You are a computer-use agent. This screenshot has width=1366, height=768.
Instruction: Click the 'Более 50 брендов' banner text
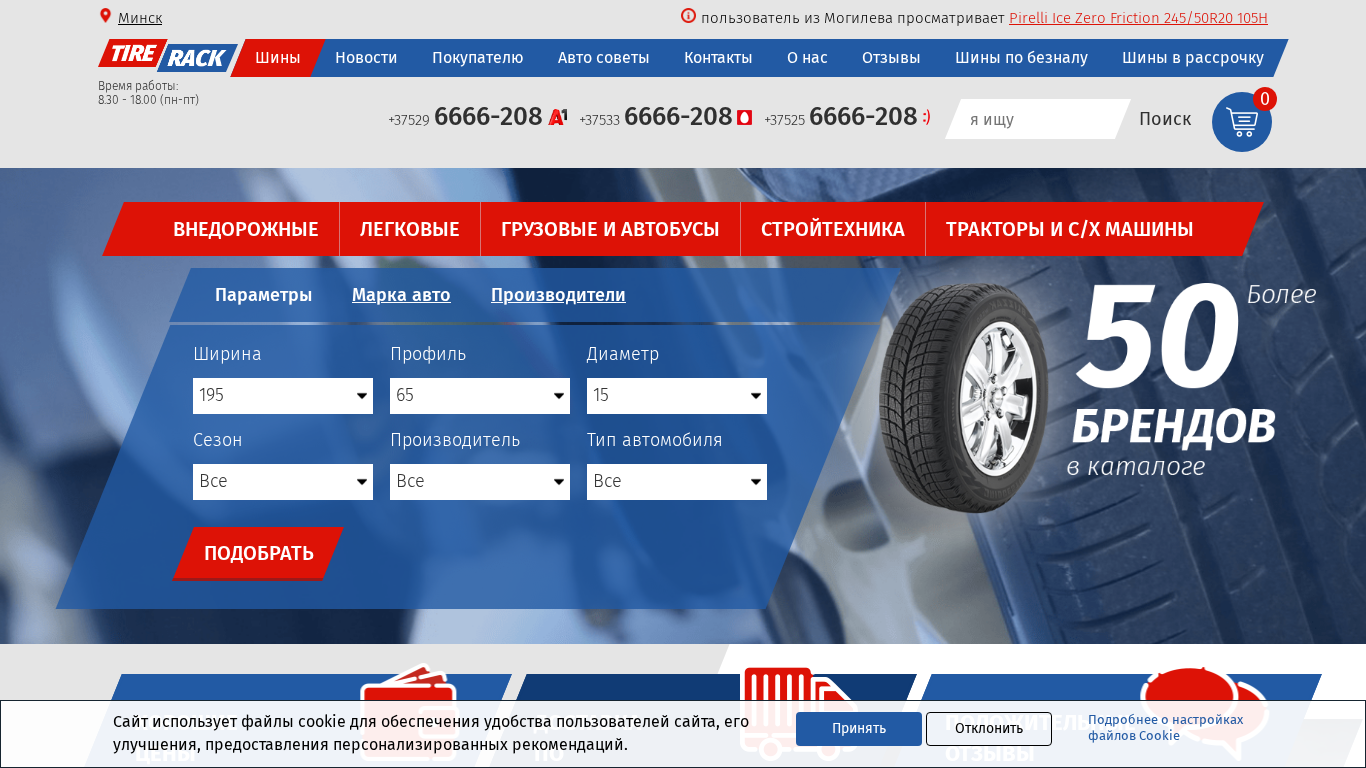tap(1190, 380)
